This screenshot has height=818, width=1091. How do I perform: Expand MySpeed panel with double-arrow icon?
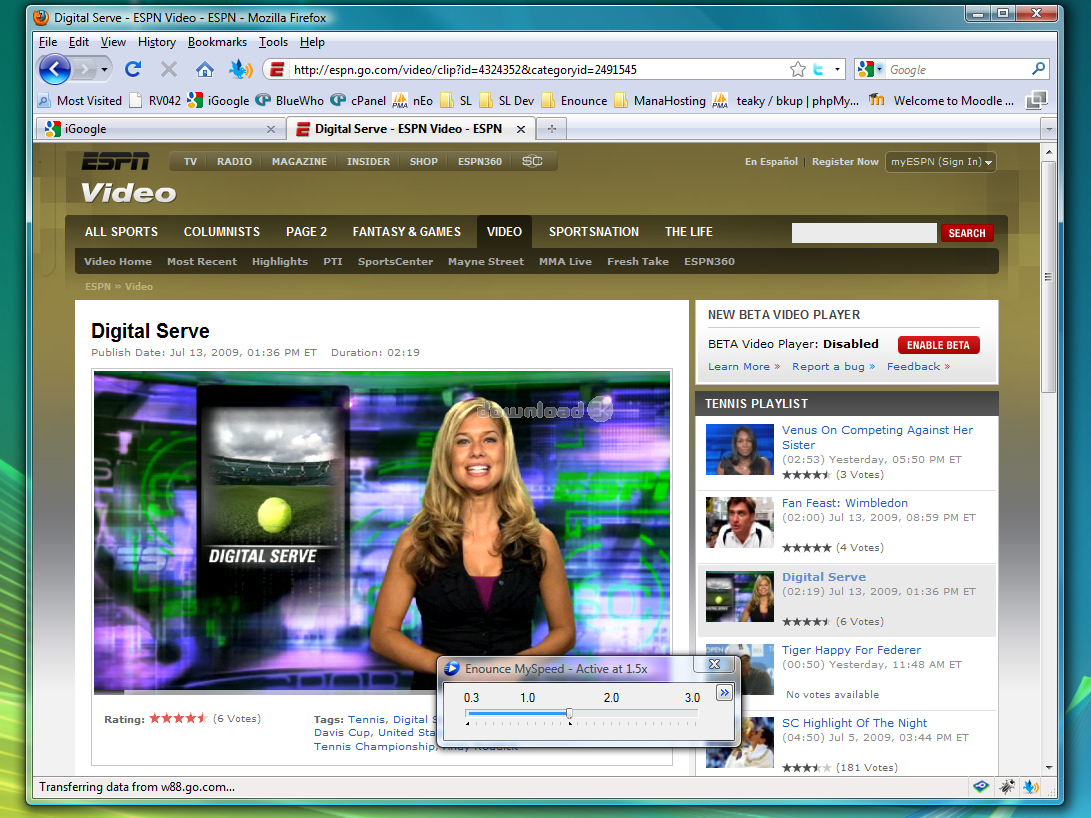(724, 693)
